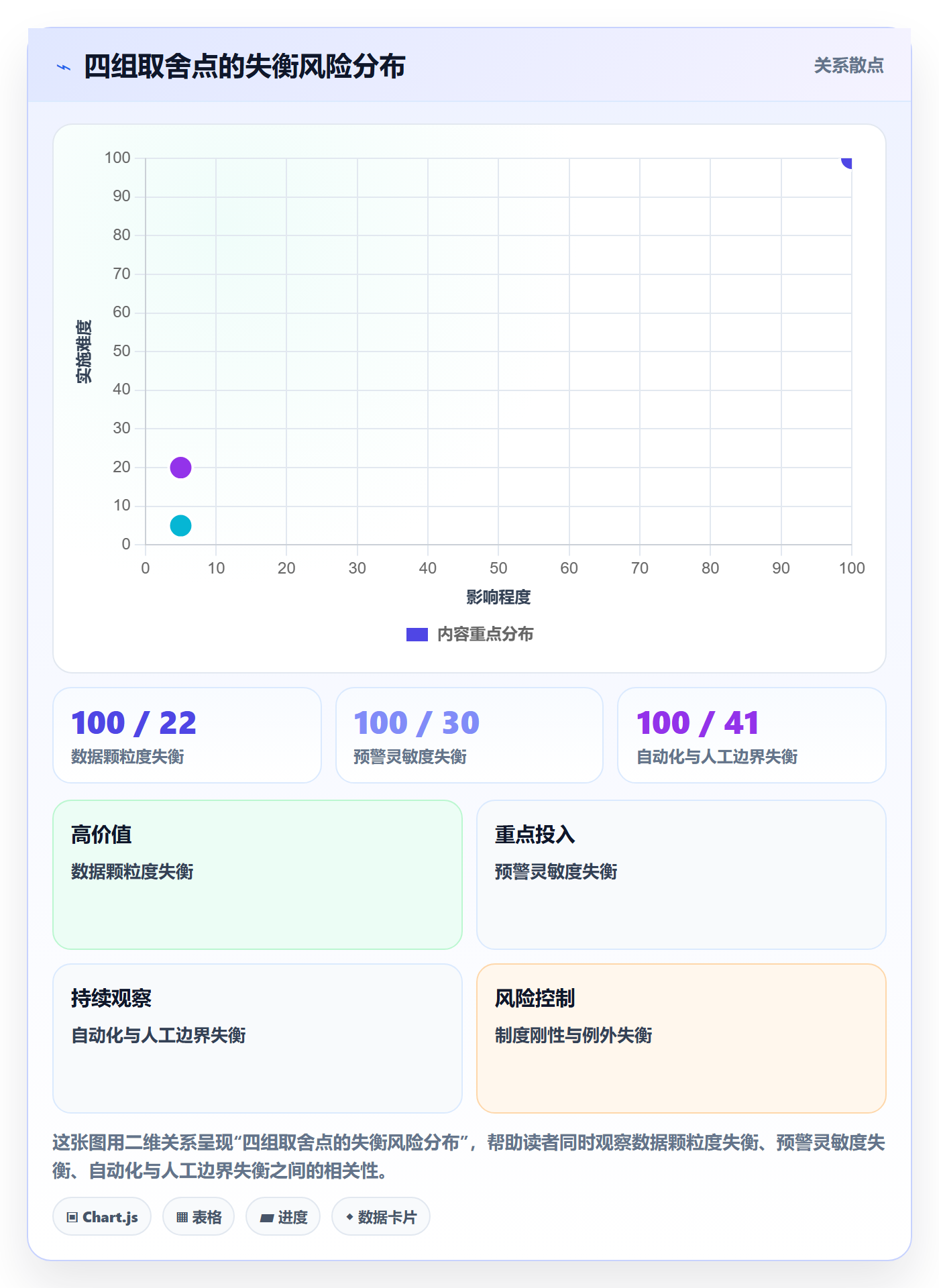Screen dimensions: 939x1288
Task: Click the 四组取舍点的失衡风险分布 heading
Action: 245,67
